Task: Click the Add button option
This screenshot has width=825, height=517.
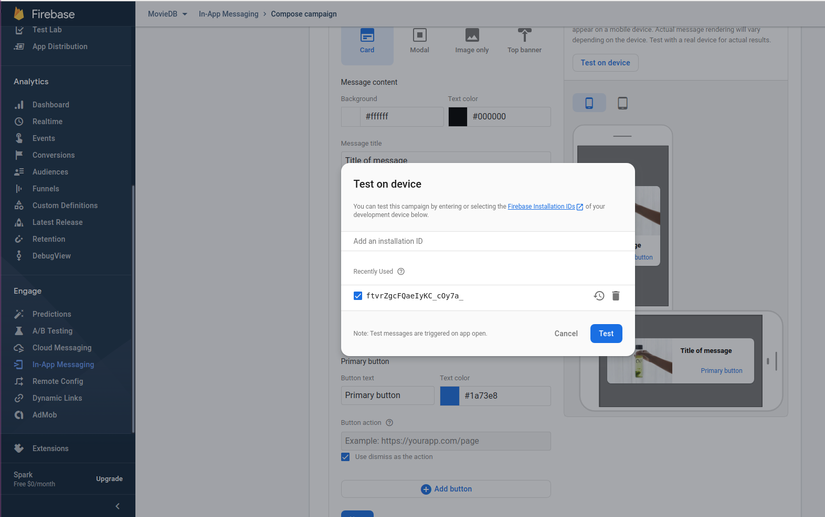Action: [x=446, y=489]
